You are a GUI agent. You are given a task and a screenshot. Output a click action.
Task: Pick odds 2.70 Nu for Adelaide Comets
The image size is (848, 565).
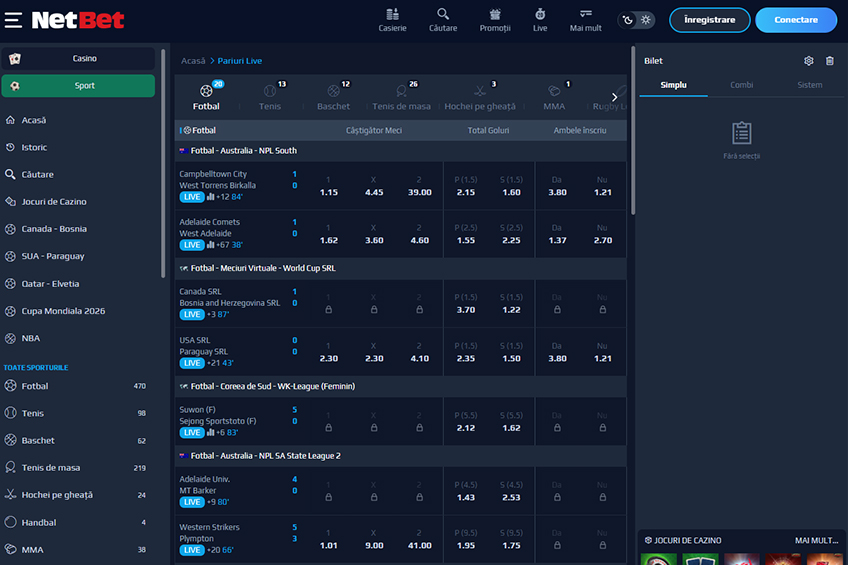tap(602, 234)
